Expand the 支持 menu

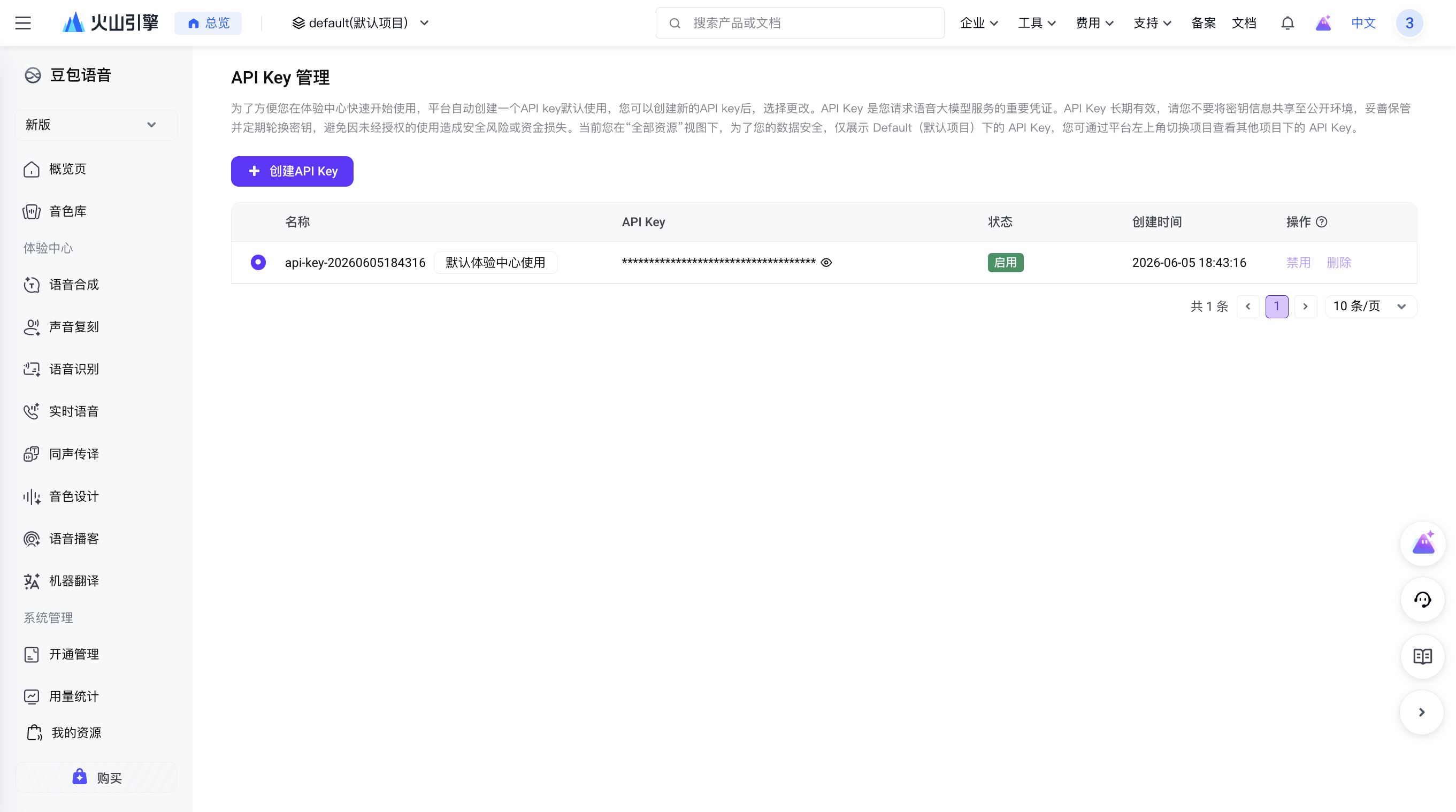tap(1152, 23)
